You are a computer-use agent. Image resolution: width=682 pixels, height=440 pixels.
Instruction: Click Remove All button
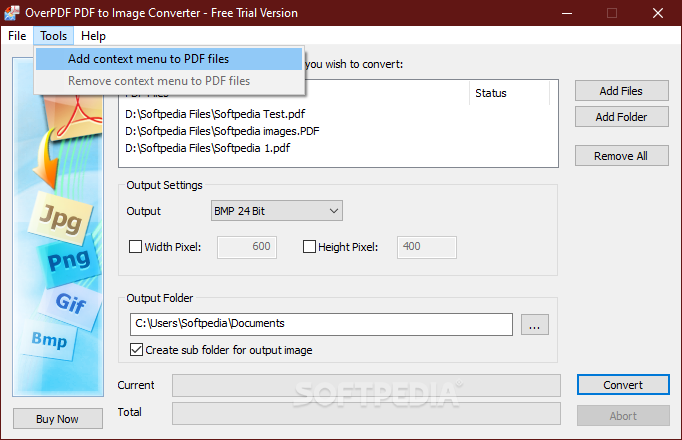coord(622,156)
